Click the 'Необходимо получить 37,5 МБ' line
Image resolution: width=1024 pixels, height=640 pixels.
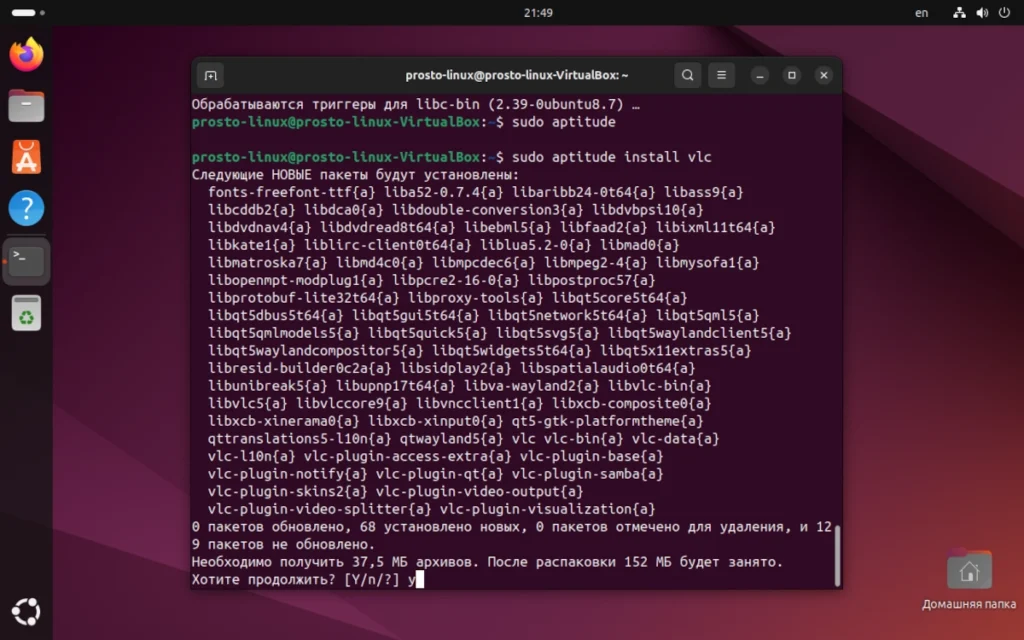point(487,562)
